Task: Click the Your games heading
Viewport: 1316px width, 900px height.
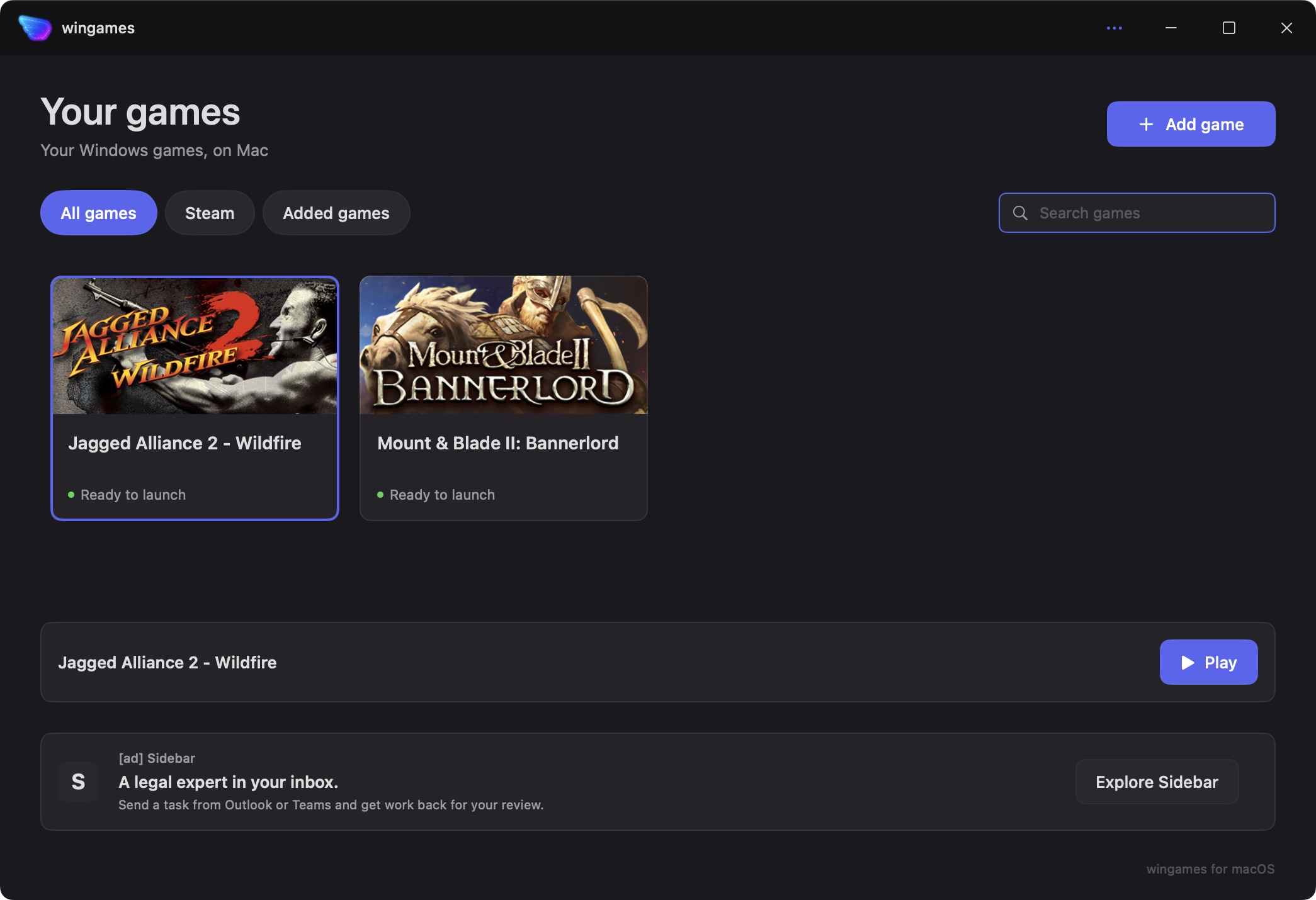Action: tap(140, 112)
